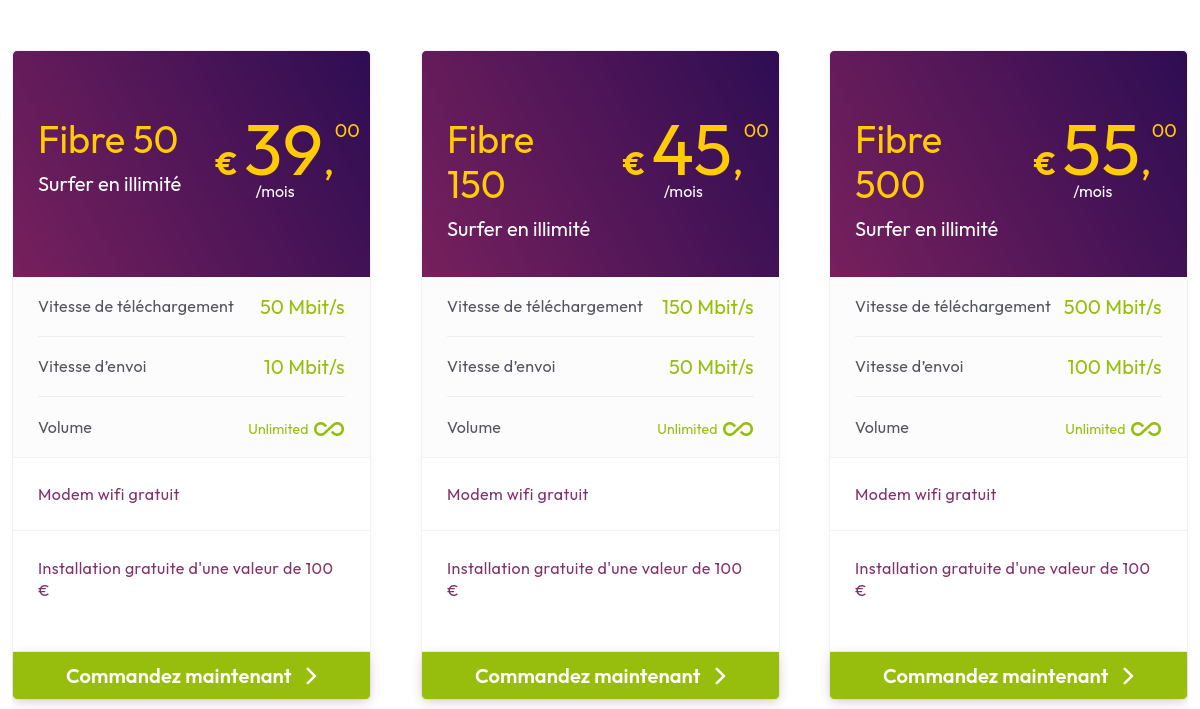Viewport: 1200px width, 709px height.
Task: Select the Fibre 50 plan title
Action: point(108,140)
